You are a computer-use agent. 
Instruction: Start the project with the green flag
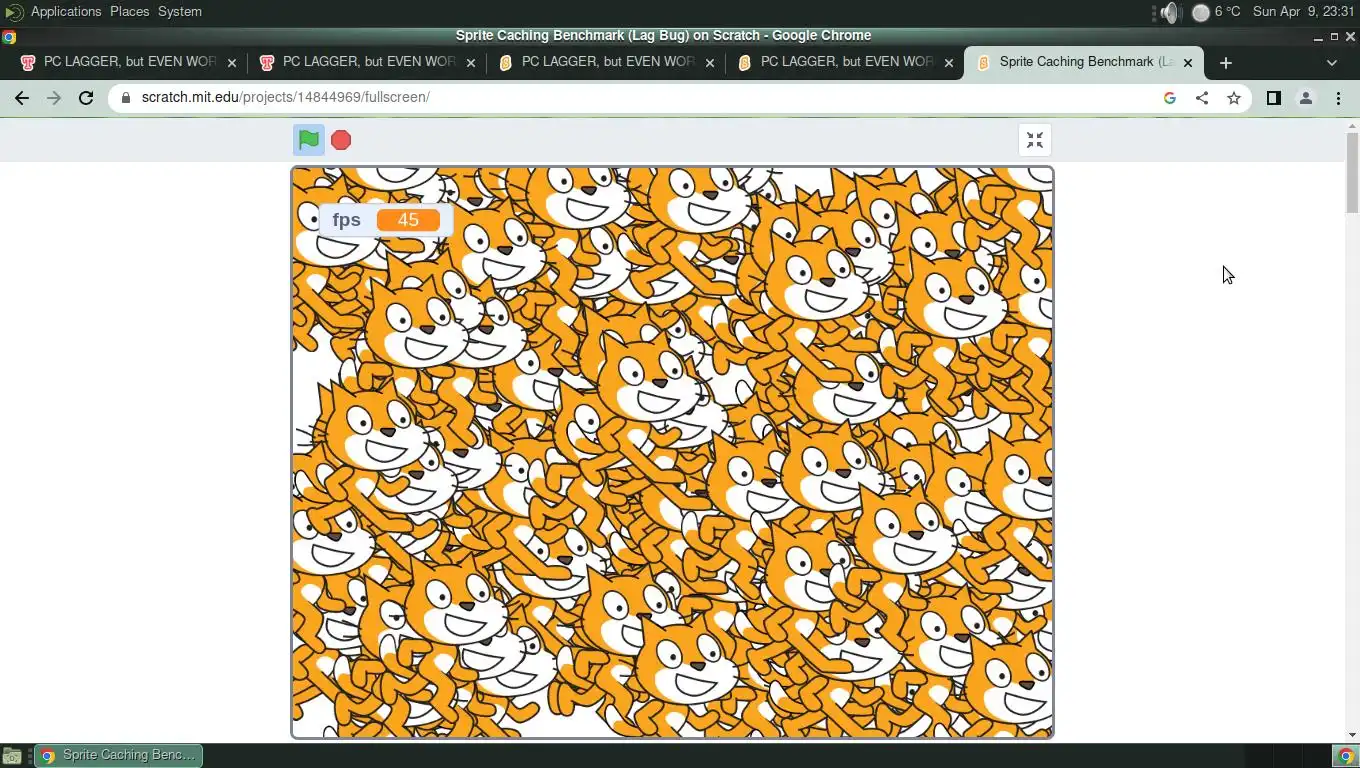(x=309, y=140)
